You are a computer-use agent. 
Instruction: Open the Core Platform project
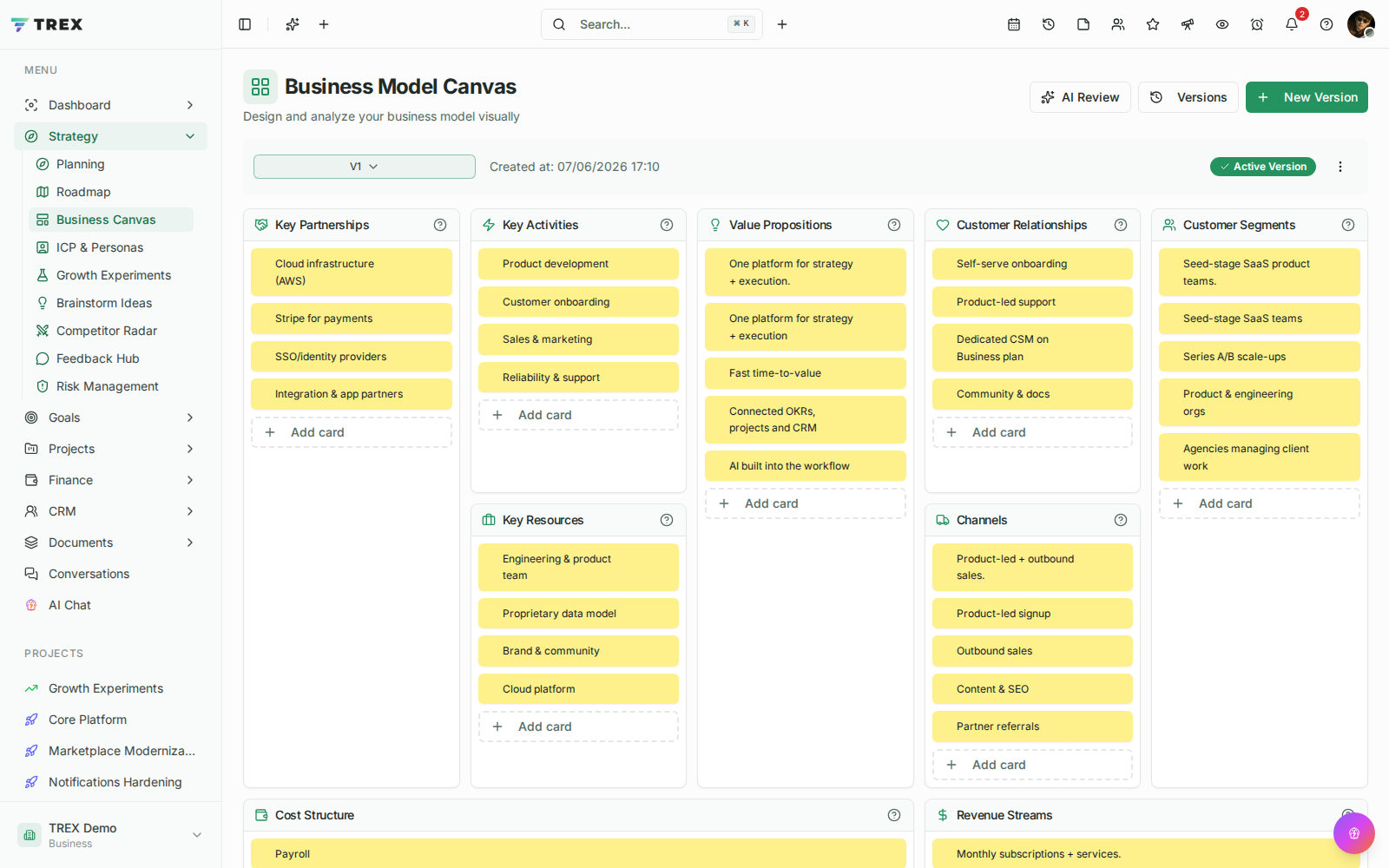pos(111,720)
